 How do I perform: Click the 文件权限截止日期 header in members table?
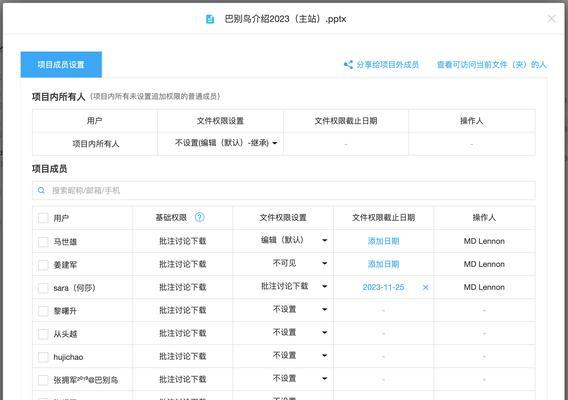pos(383,217)
